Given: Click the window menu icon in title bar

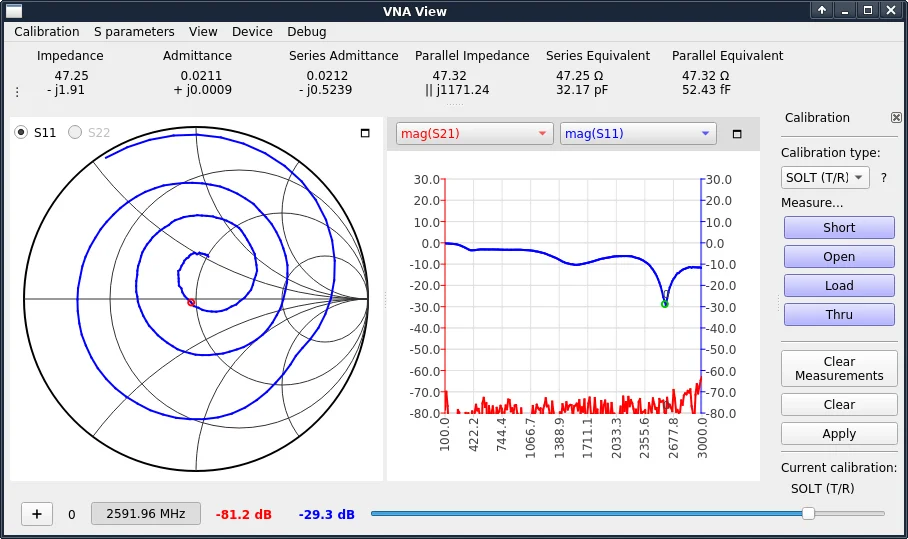Looking at the screenshot, I should point(14,11).
